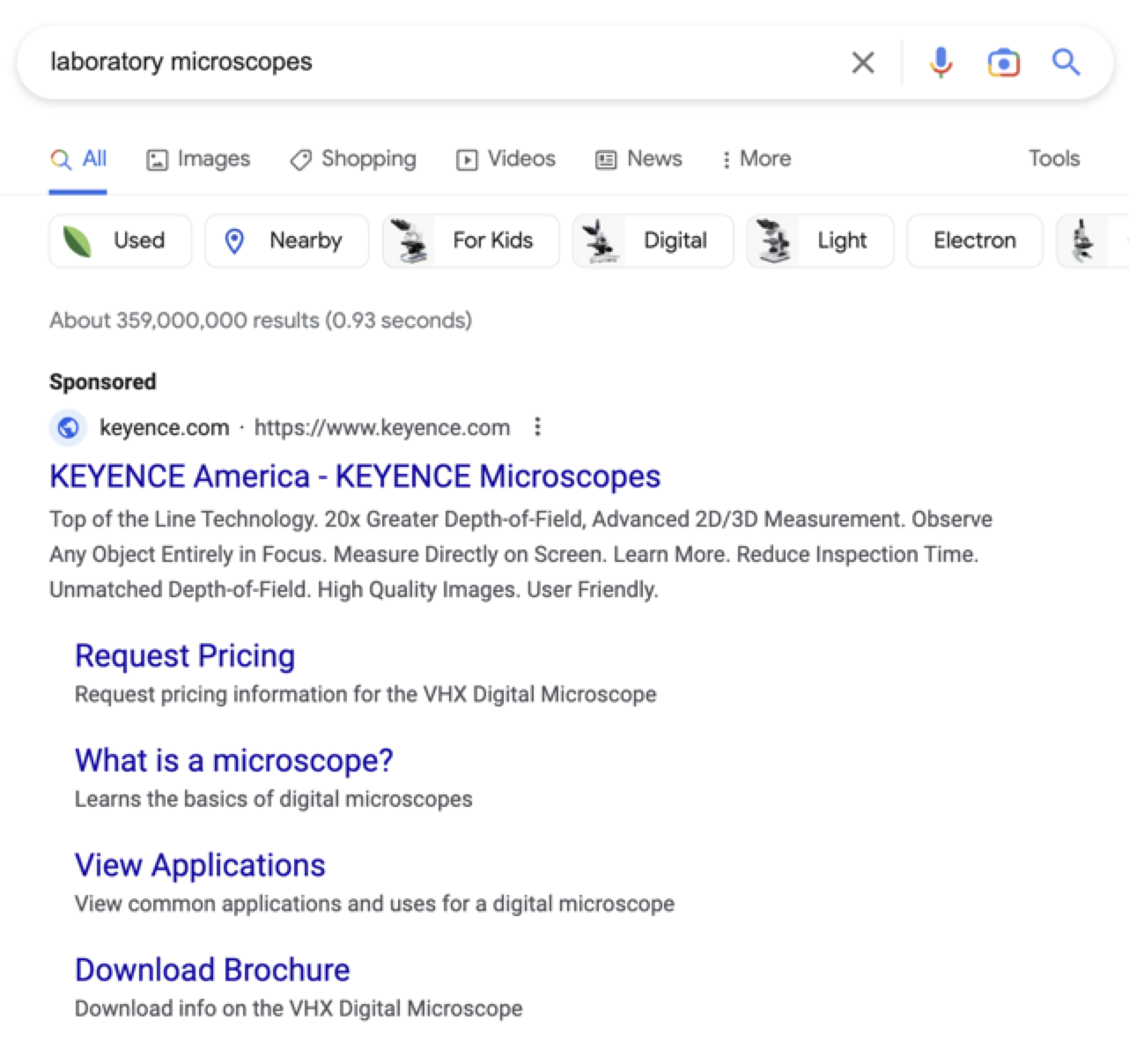Open search by image camera icon

1003,63
